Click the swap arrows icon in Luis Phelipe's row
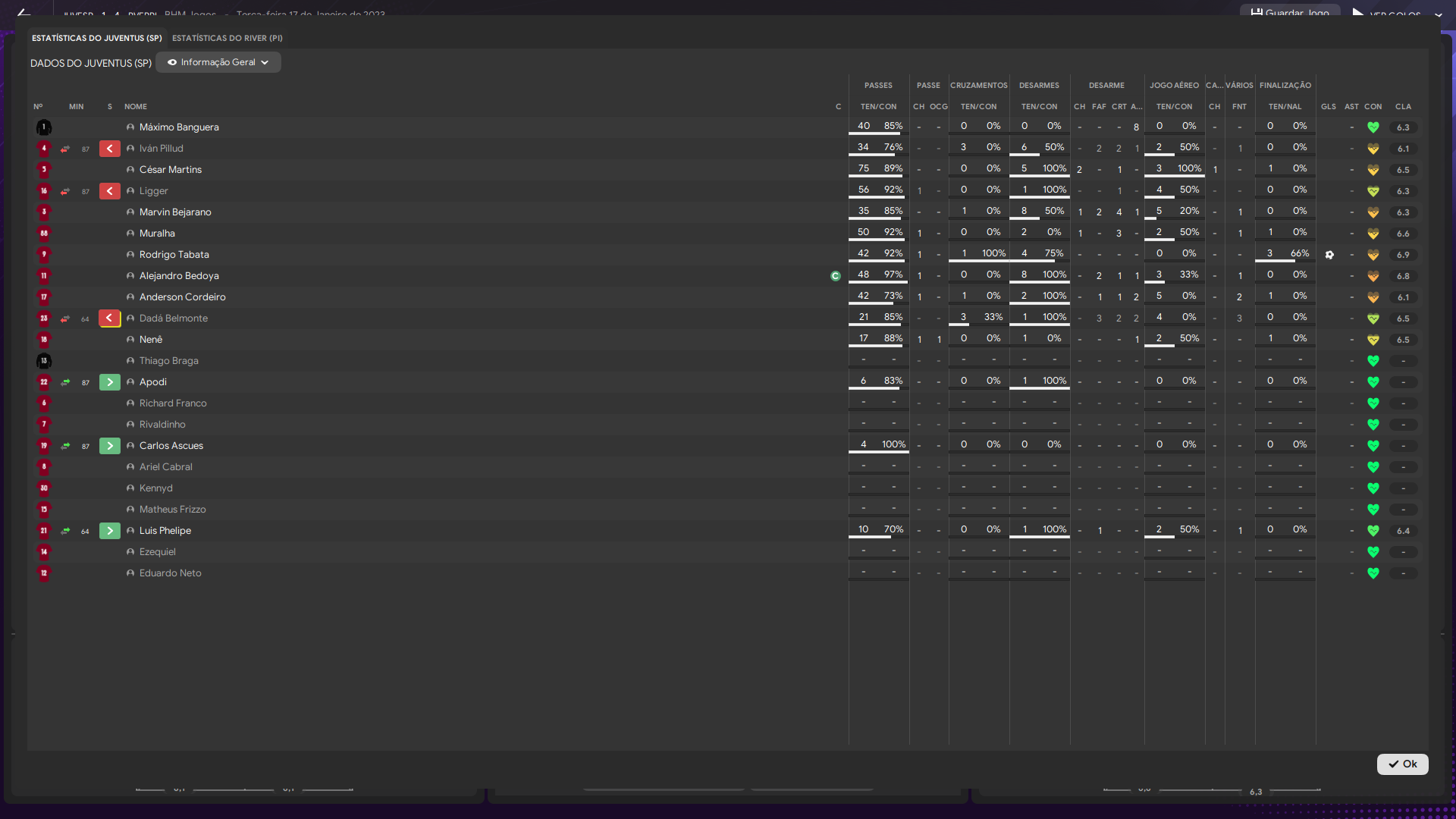Screen dimensions: 1456x819 pos(65,531)
